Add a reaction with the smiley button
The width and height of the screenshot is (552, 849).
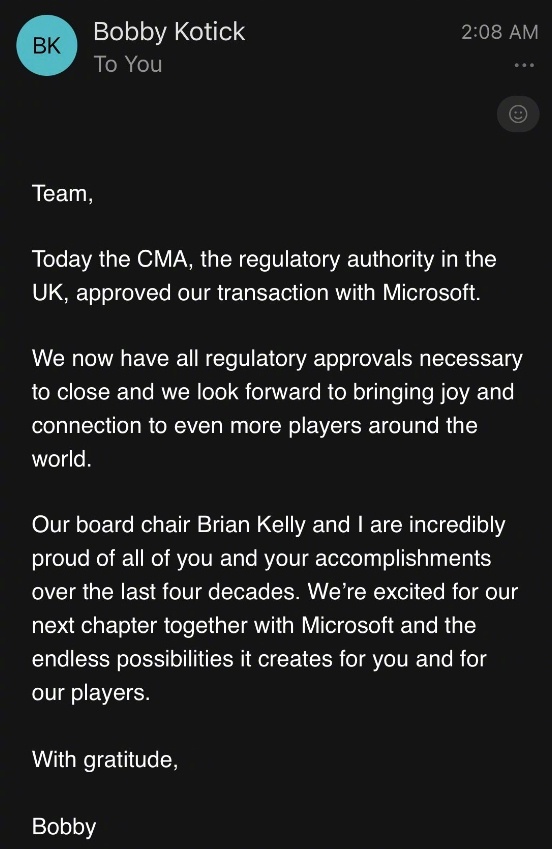518,114
